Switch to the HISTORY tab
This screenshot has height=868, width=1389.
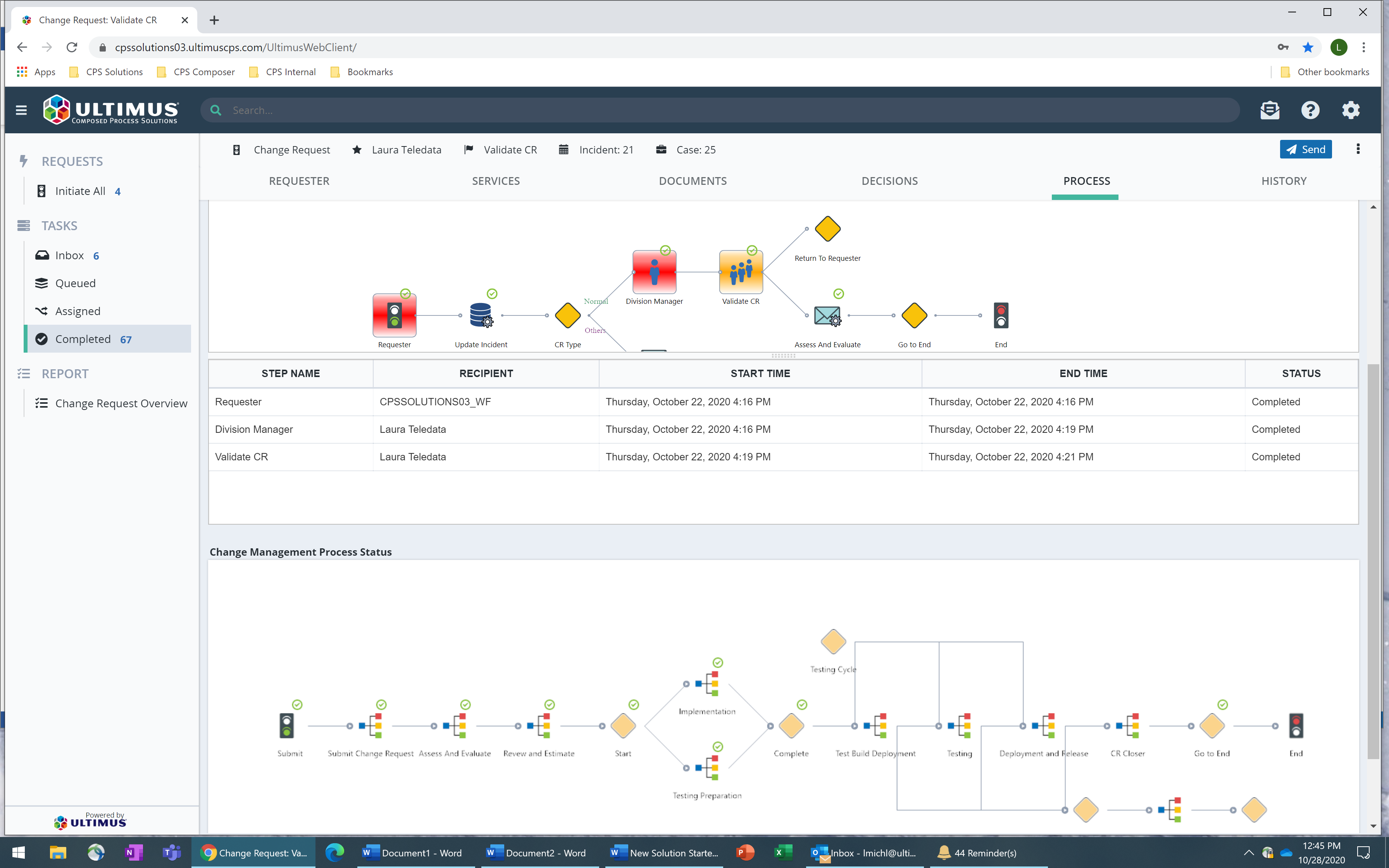coord(1283,181)
